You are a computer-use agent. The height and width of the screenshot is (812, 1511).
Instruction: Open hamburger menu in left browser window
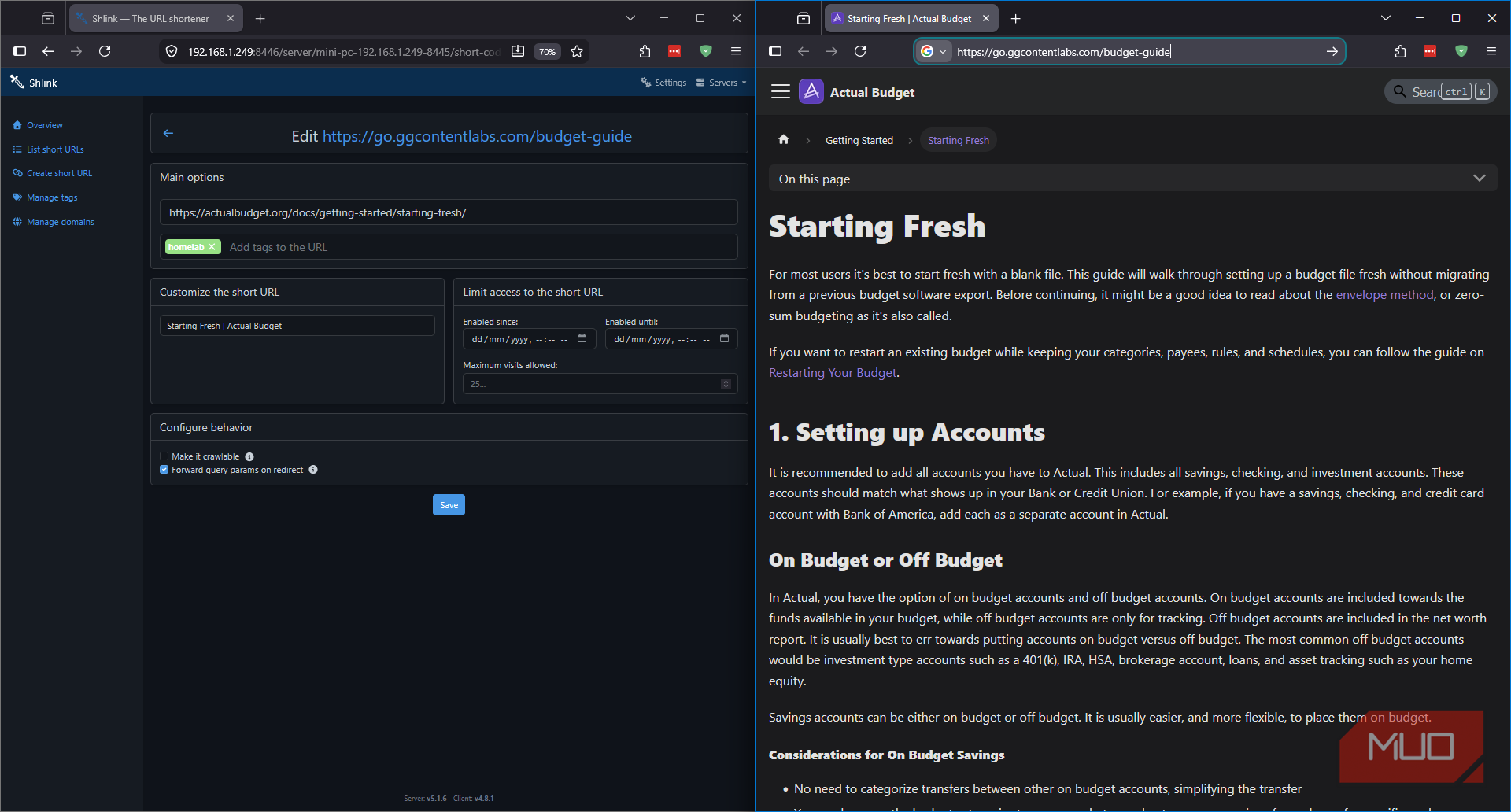point(736,51)
